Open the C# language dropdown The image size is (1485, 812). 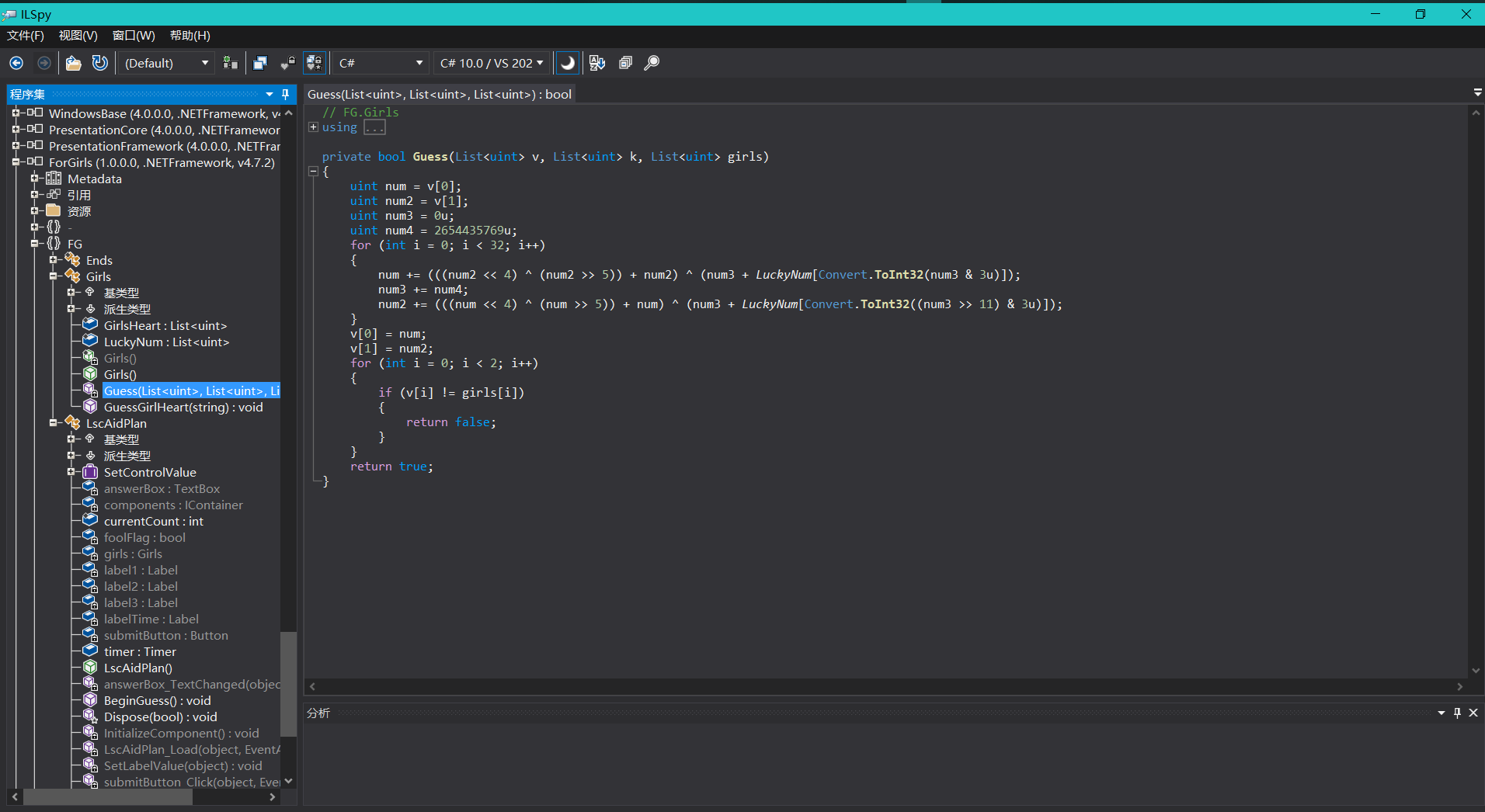[381, 63]
